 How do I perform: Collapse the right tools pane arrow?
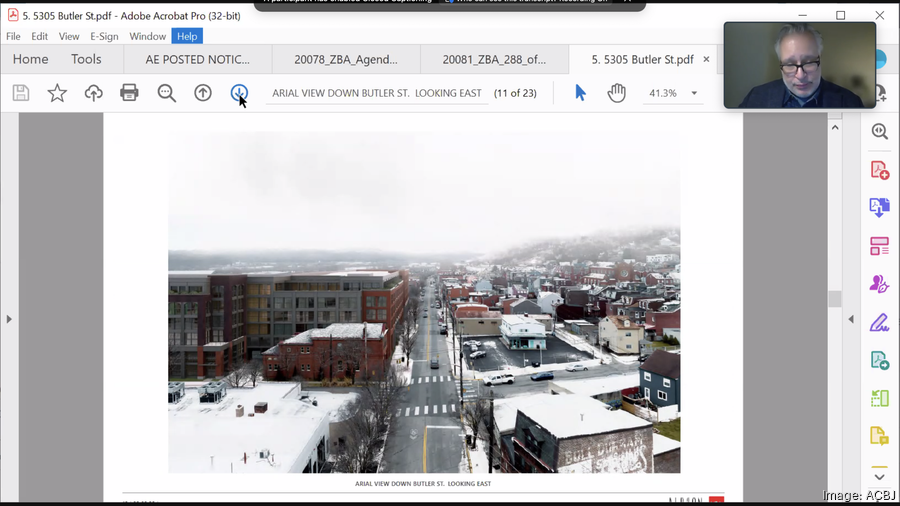[851, 319]
